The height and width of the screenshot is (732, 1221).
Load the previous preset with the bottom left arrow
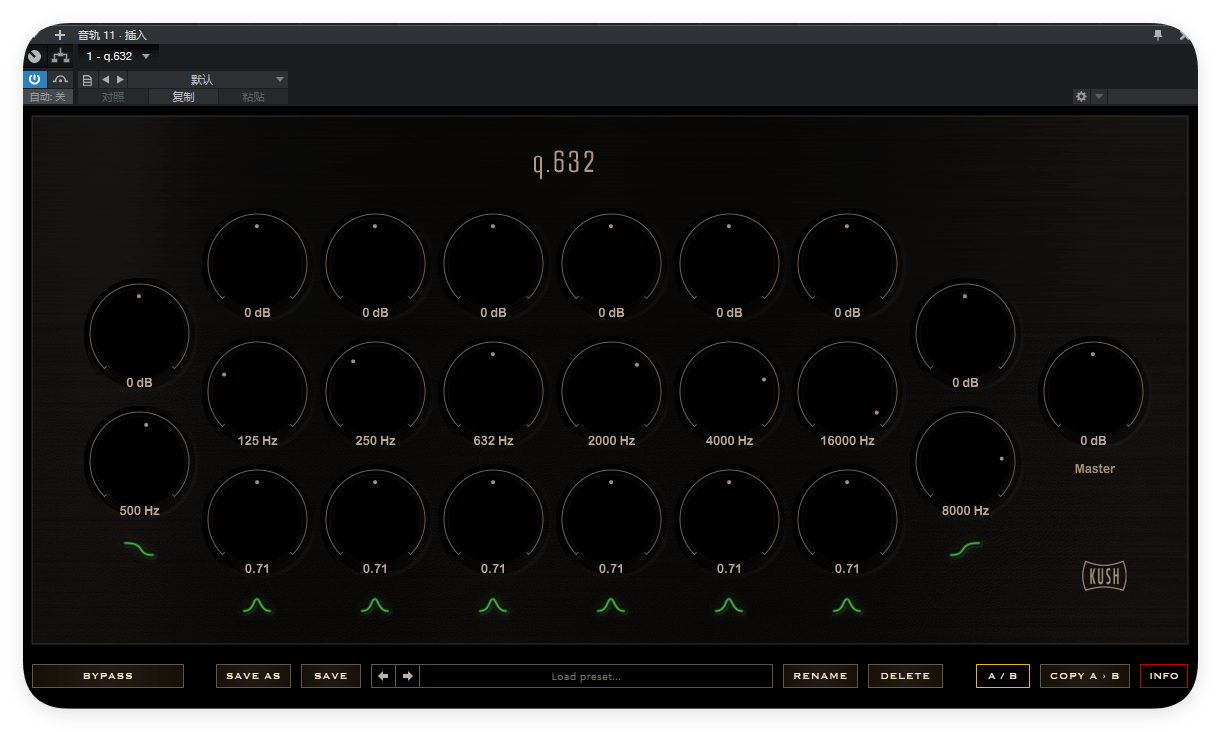tap(384, 676)
